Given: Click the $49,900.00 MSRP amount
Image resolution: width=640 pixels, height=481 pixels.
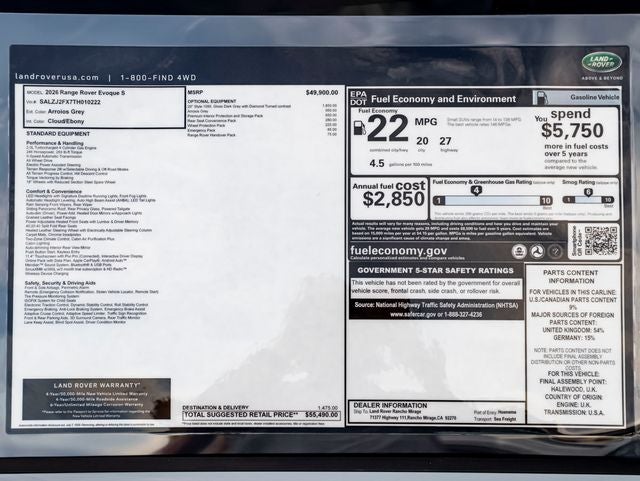Looking at the screenshot, I should pos(322,93).
